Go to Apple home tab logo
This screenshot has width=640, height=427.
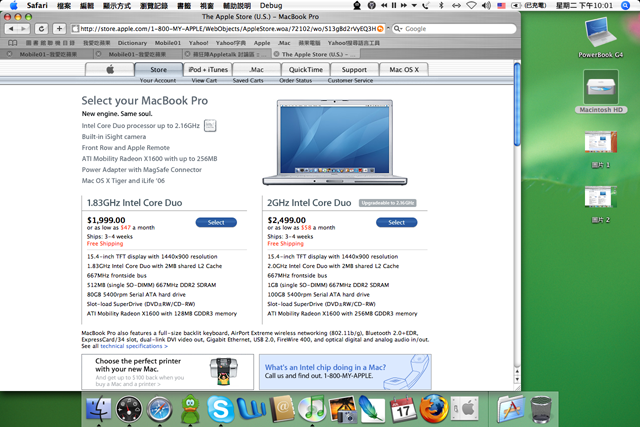109,69
